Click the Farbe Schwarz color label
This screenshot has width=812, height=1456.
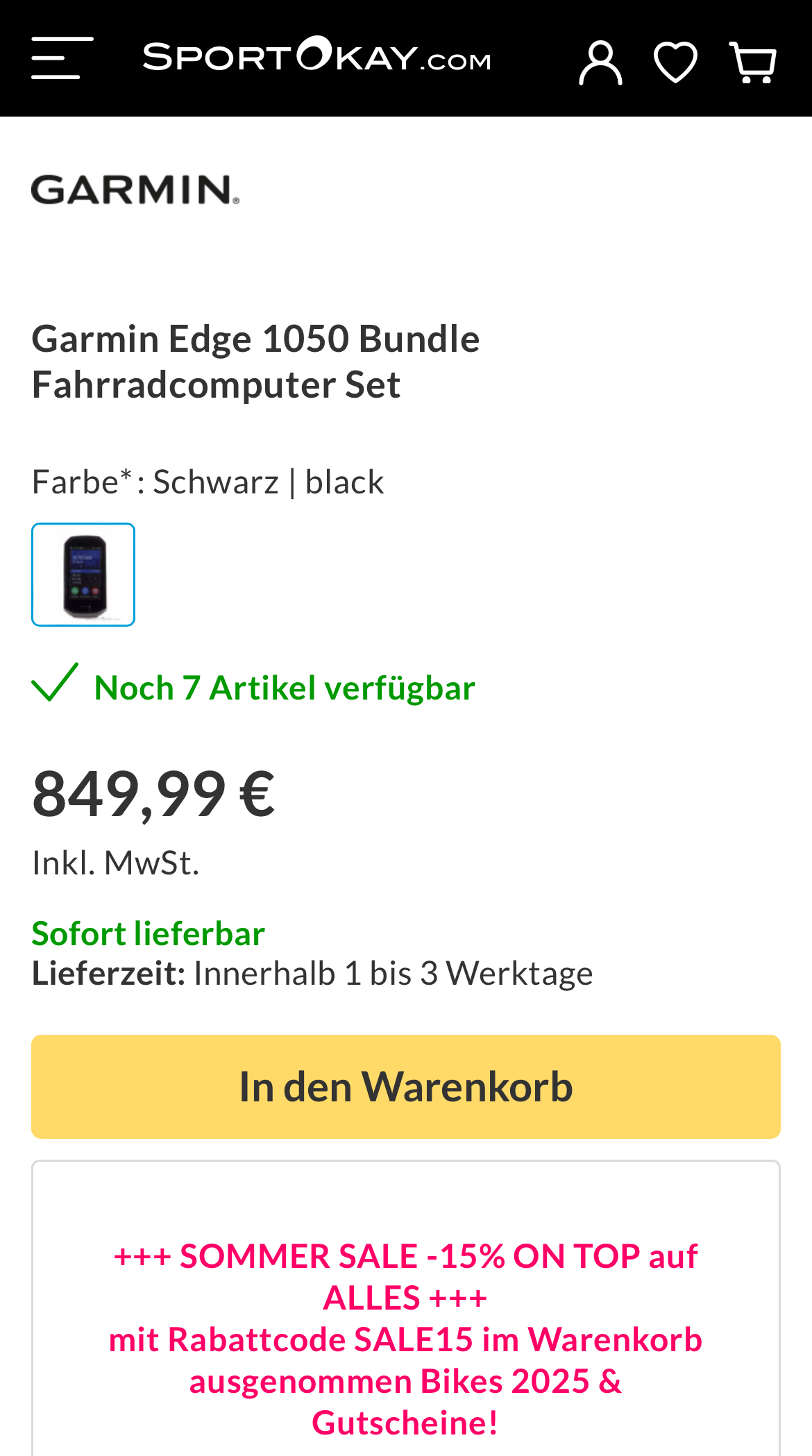208,482
